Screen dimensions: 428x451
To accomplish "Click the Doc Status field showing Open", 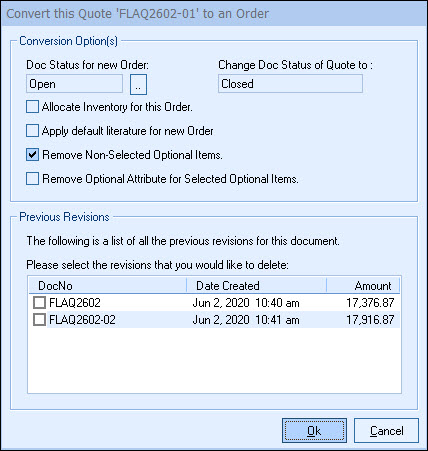I will [x=74, y=84].
